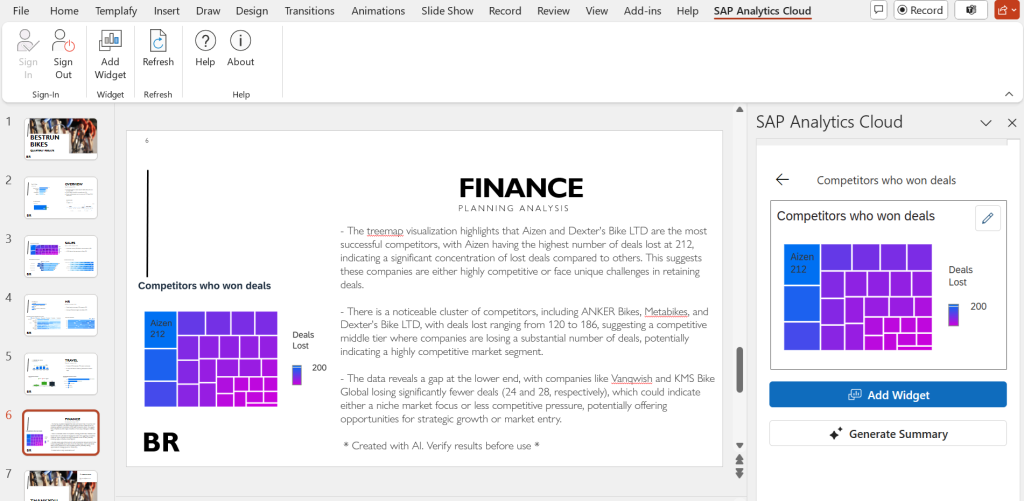Screen dimensions: 1024x501
Task: Switch to the Home tab
Action: [x=64, y=10]
